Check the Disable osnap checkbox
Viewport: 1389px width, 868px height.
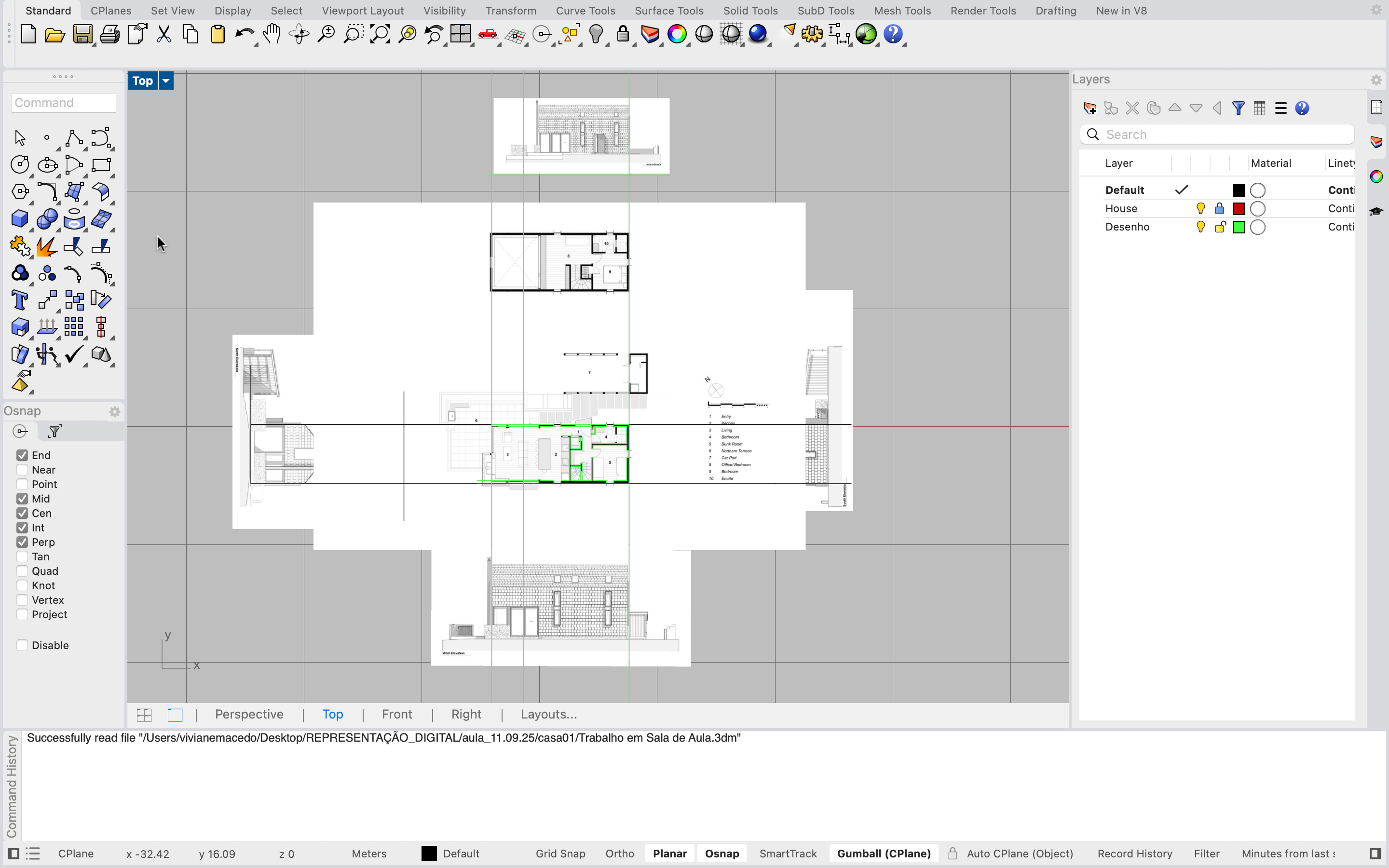22,645
